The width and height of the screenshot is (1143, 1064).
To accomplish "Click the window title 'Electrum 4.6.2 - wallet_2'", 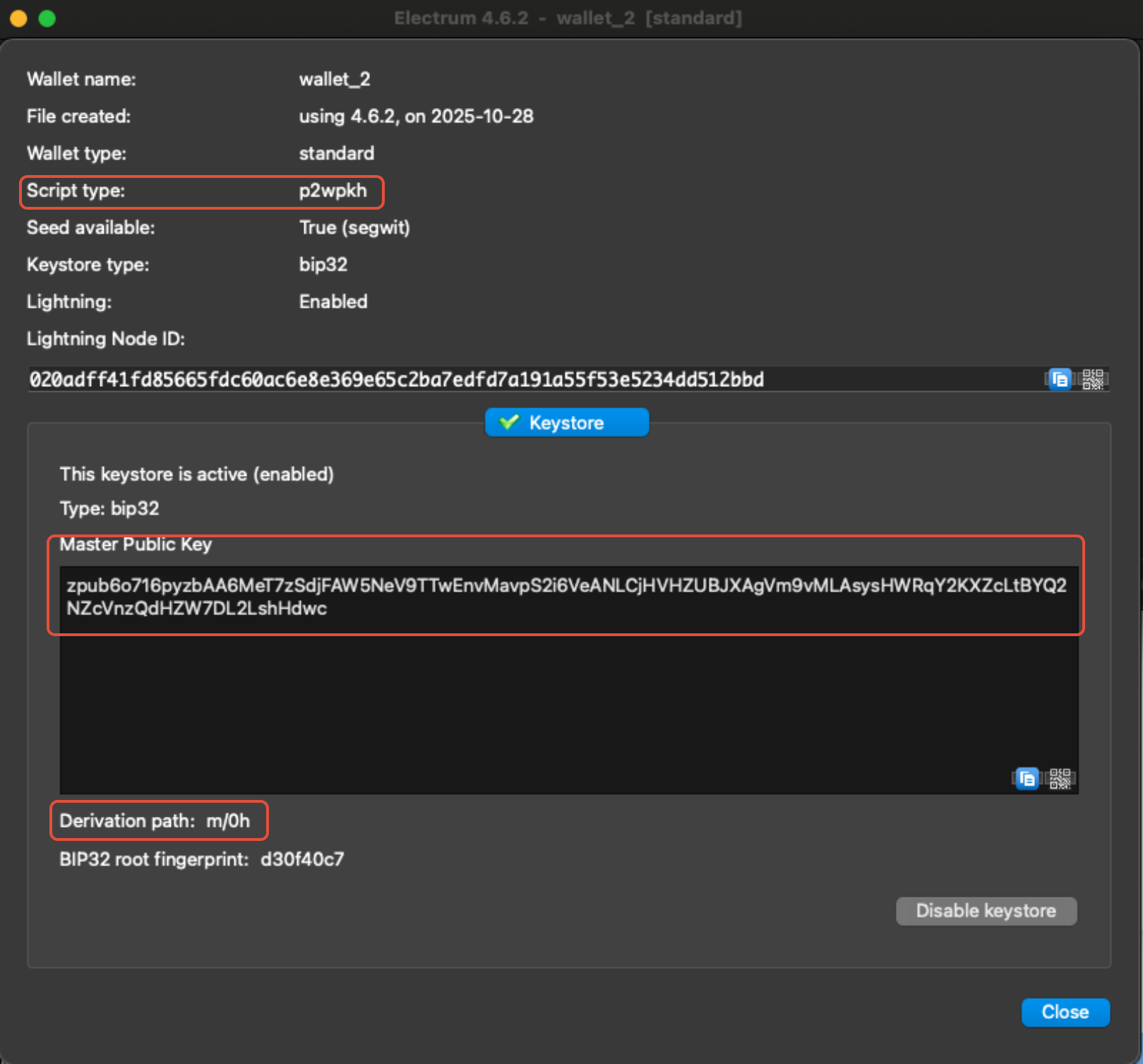I will click(x=568, y=18).
